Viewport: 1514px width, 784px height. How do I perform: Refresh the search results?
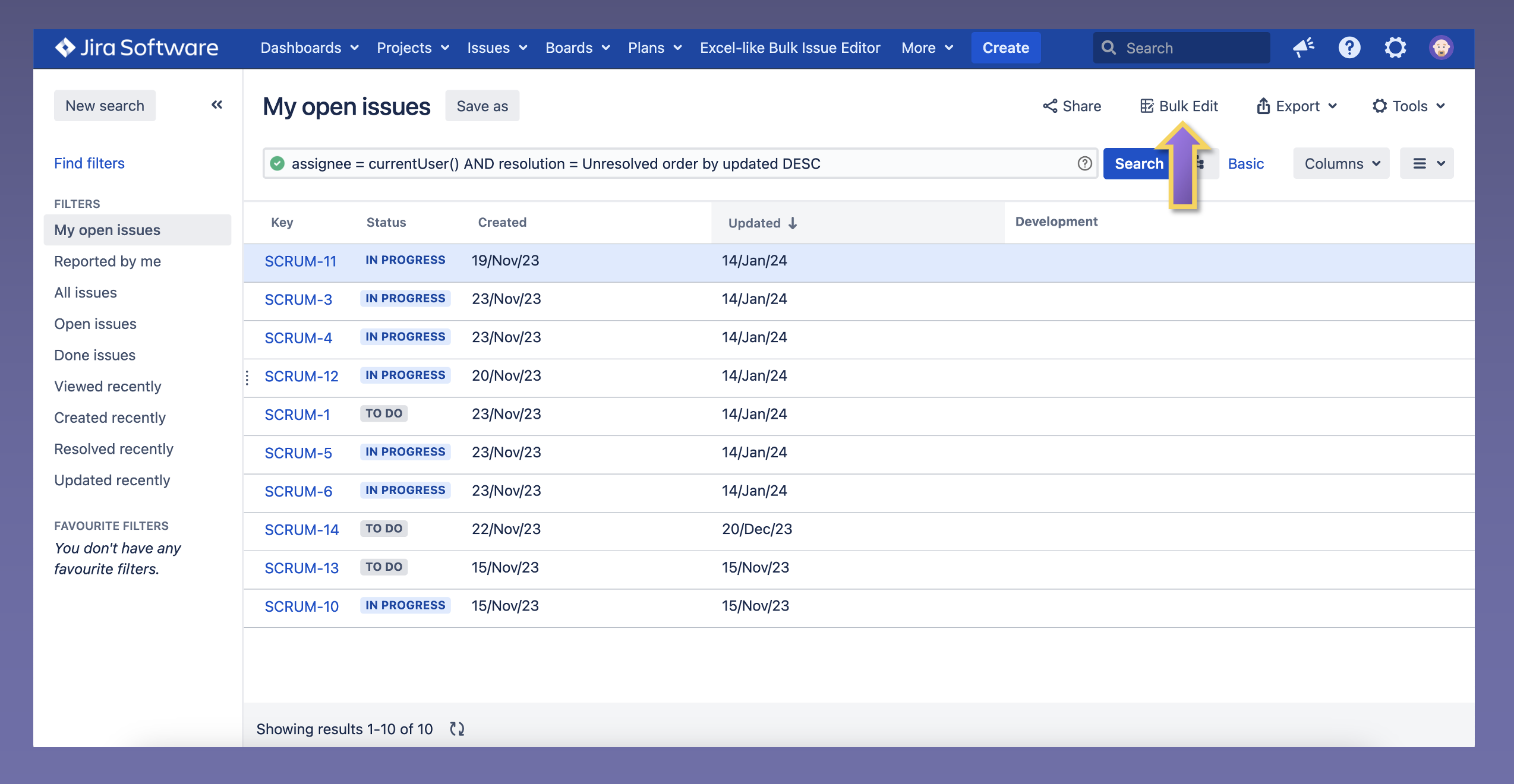point(457,729)
